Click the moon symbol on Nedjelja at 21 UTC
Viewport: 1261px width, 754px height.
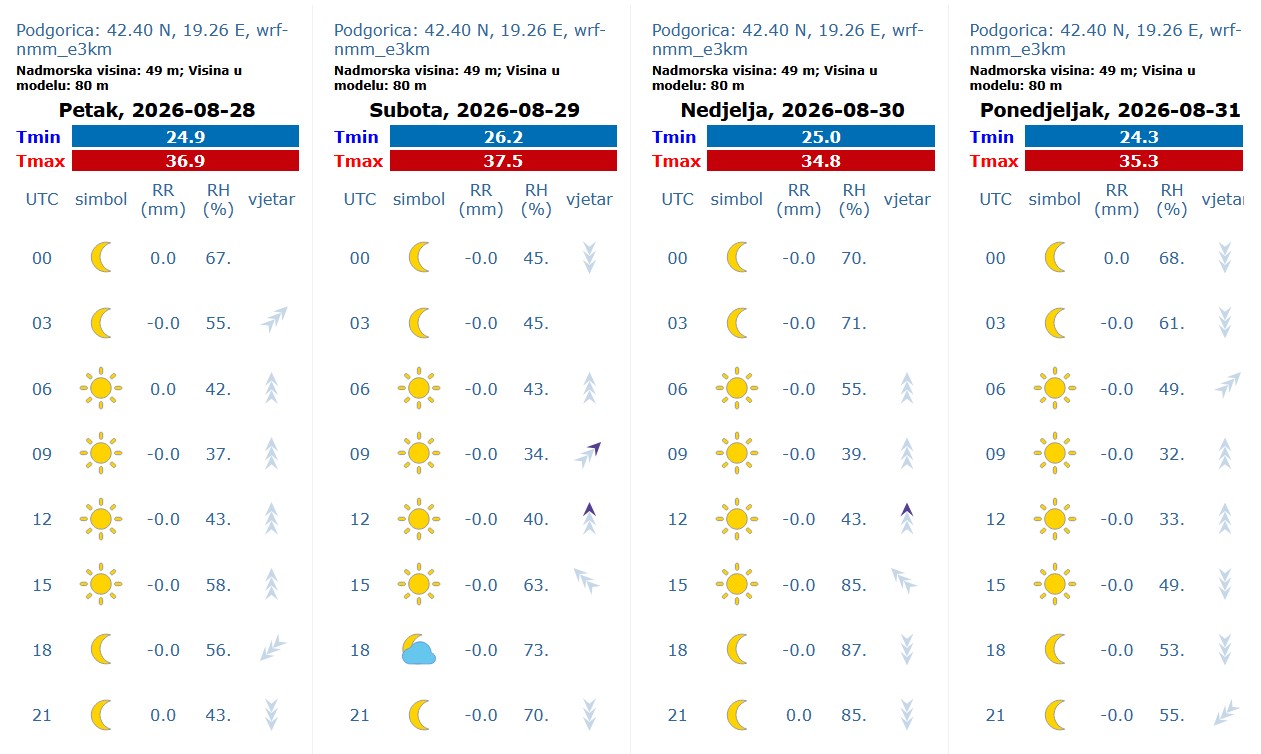(736, 715)
